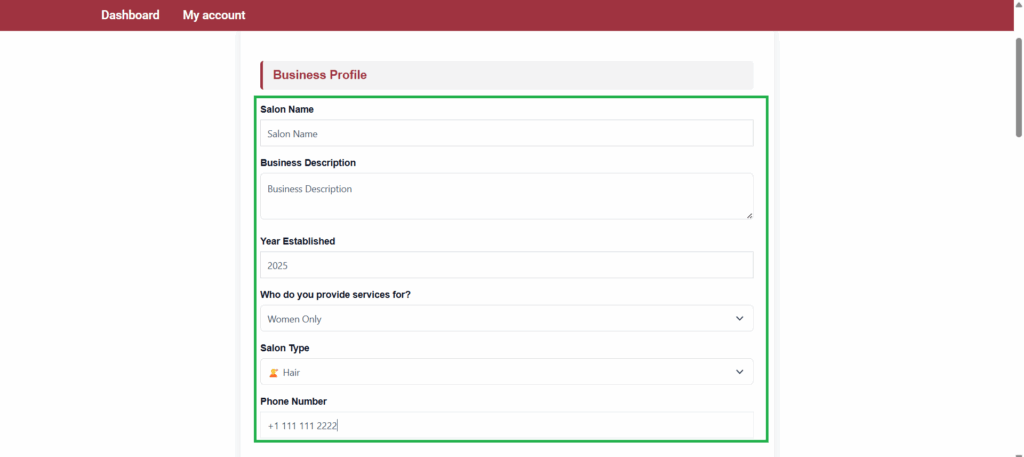Click the page vertical scrollbar thumb
1024x457 pixels.
[1019, 87]
